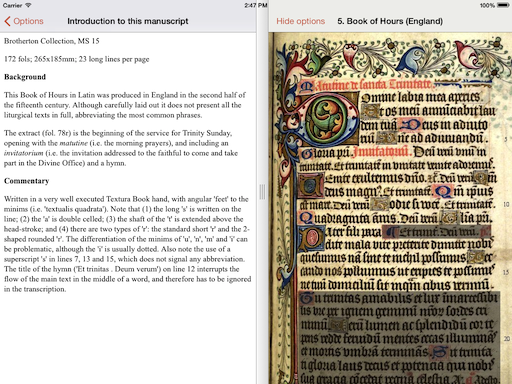Tap line number 20 in manuscript margin
The width and height of the screenshot is (512, 384).
506,338
